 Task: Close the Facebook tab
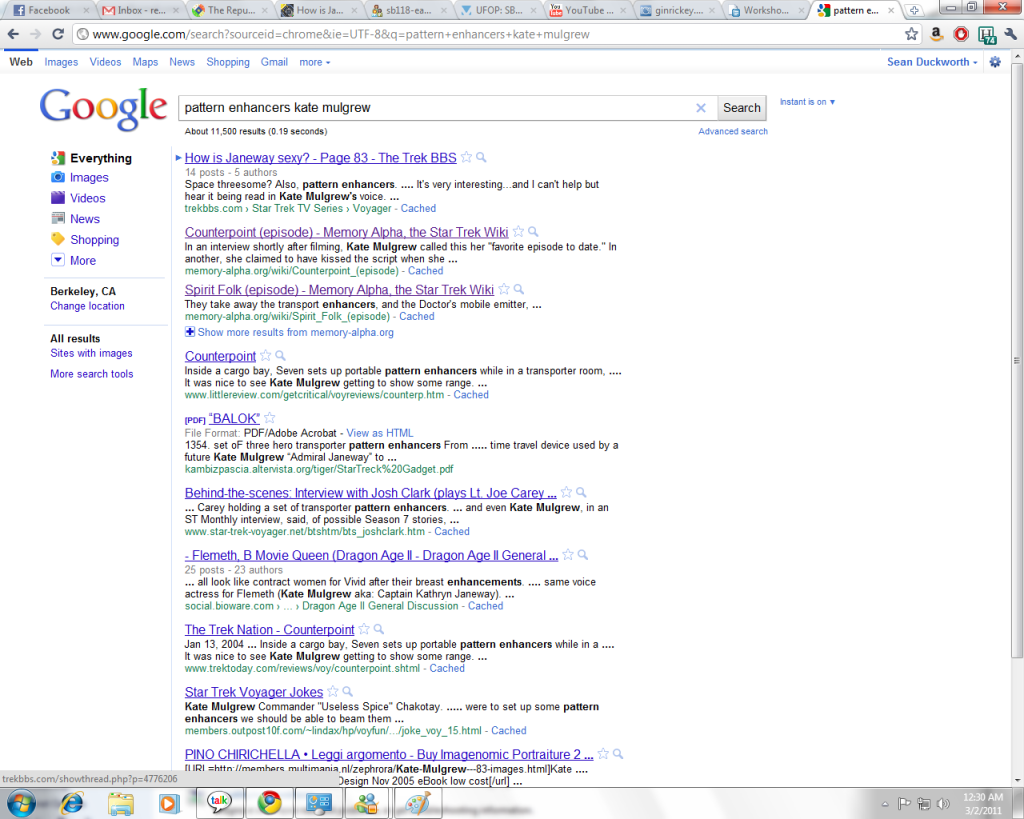86,10
